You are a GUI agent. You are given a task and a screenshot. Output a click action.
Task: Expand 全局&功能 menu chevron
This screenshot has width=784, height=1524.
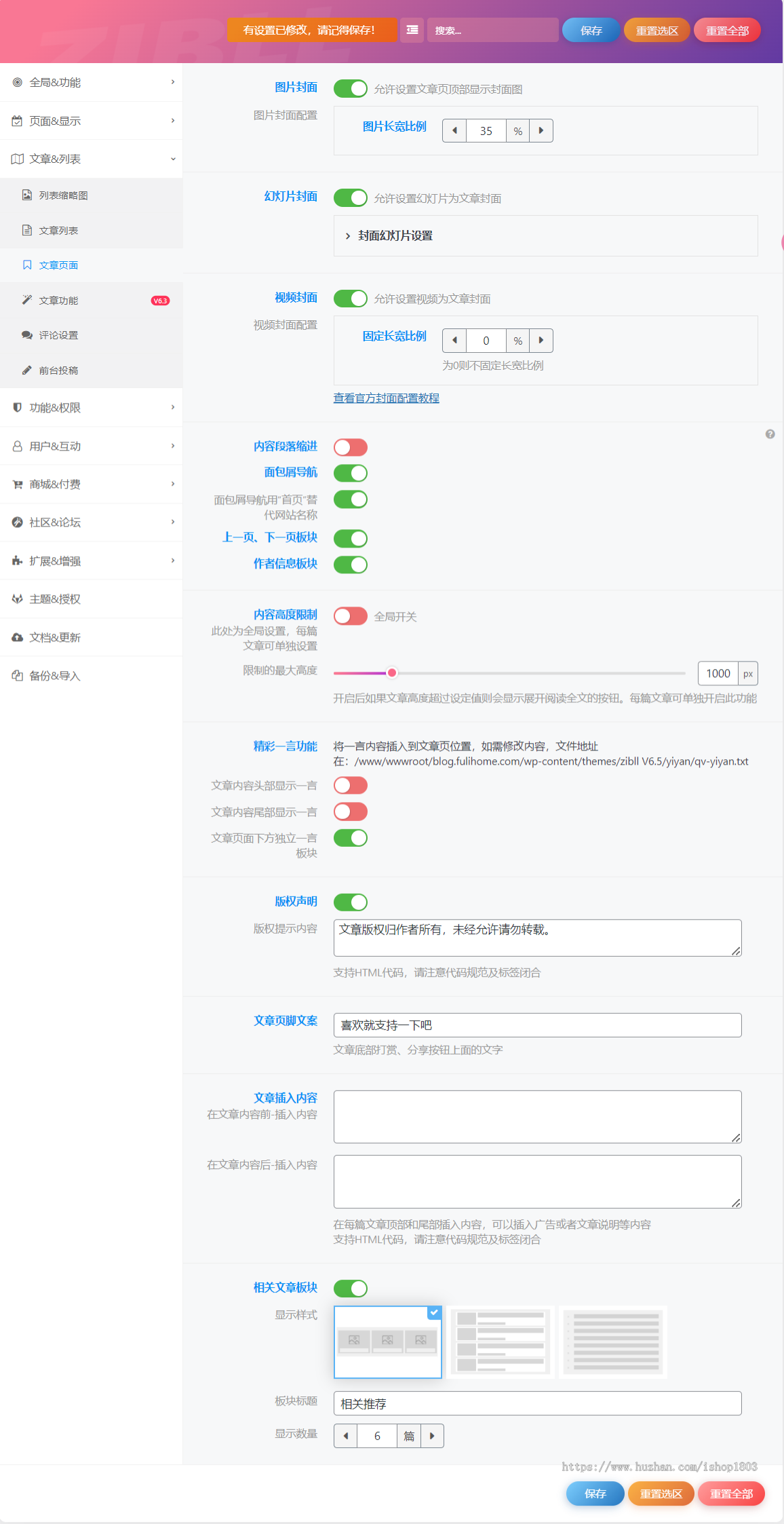pos(173,82)
